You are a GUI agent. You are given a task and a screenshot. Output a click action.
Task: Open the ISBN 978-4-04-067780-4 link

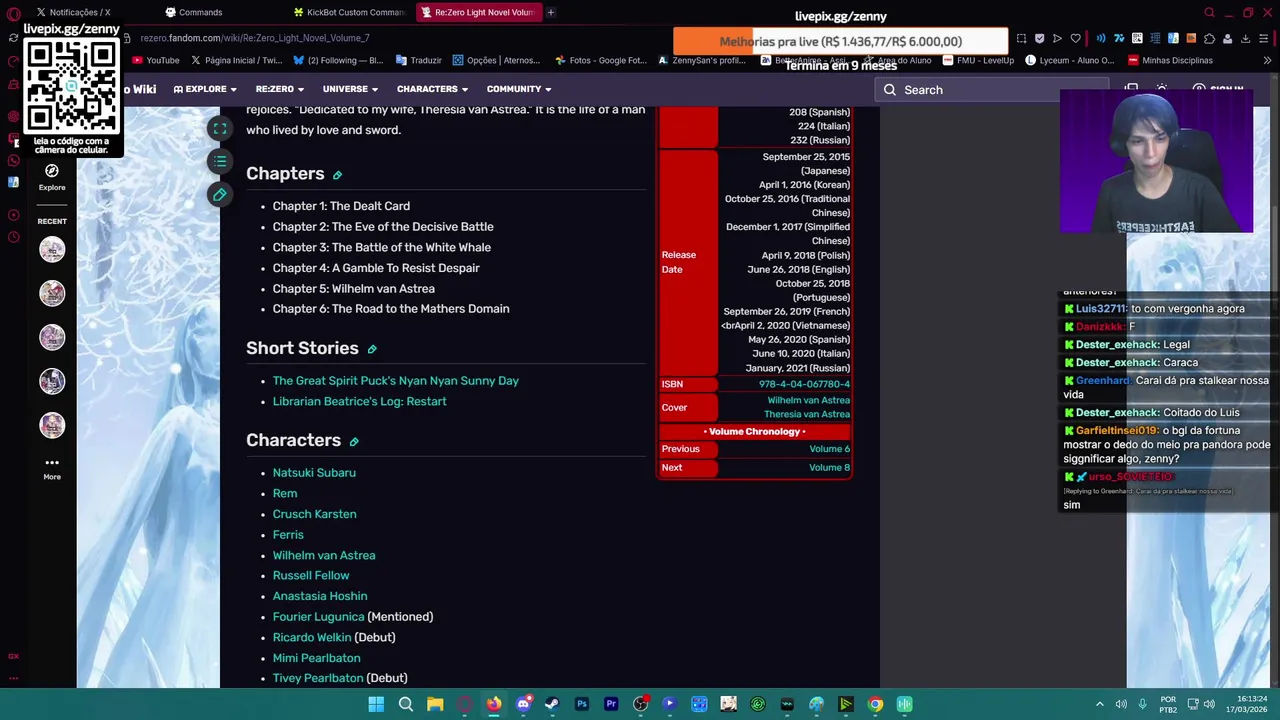(x=804, y=384)
